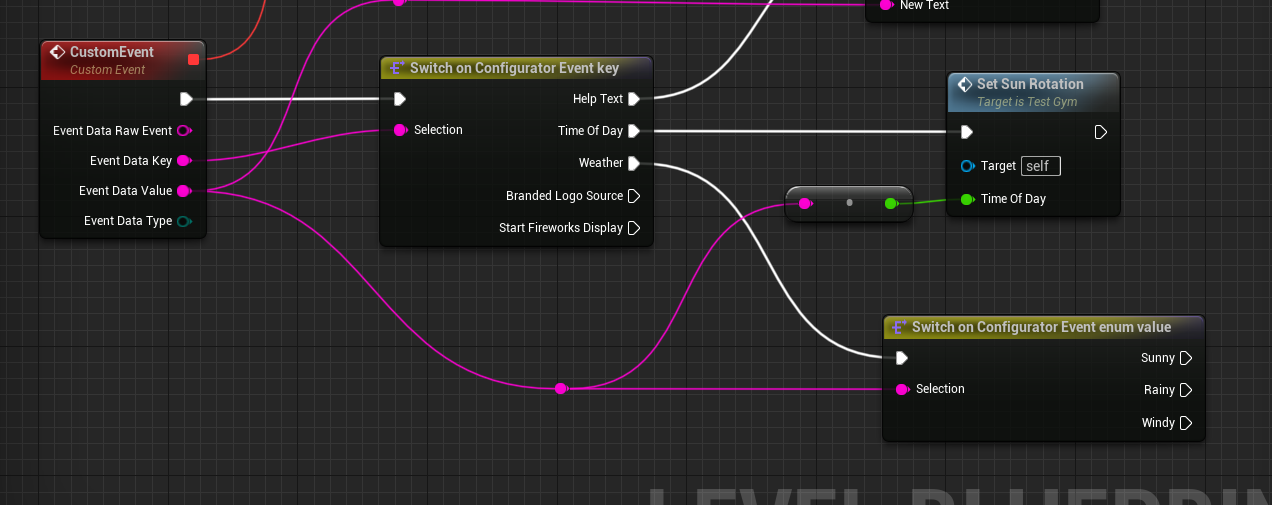Select the Event Data Type output pin
1272x505 pixels.
(x=184, y=221)
